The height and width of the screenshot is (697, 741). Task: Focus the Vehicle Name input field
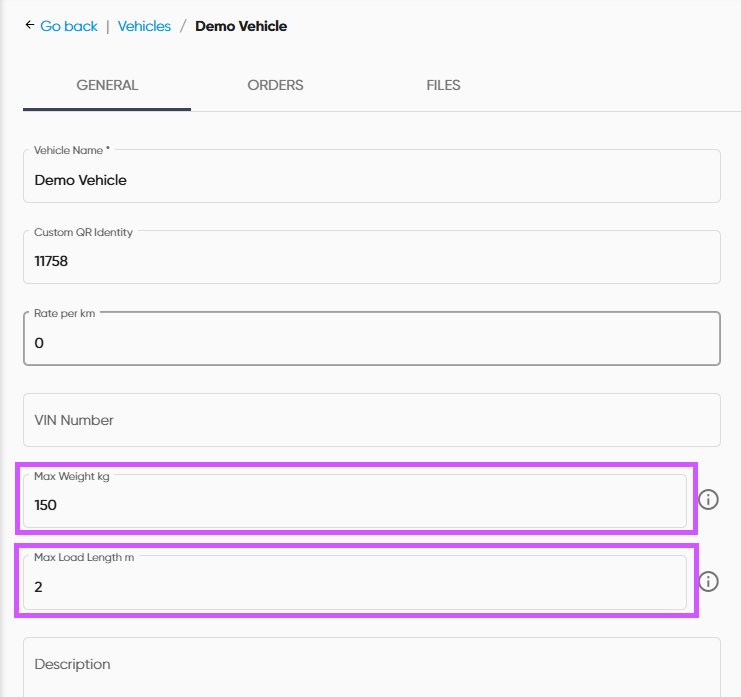pyautogui.click(x=371, y=181)
